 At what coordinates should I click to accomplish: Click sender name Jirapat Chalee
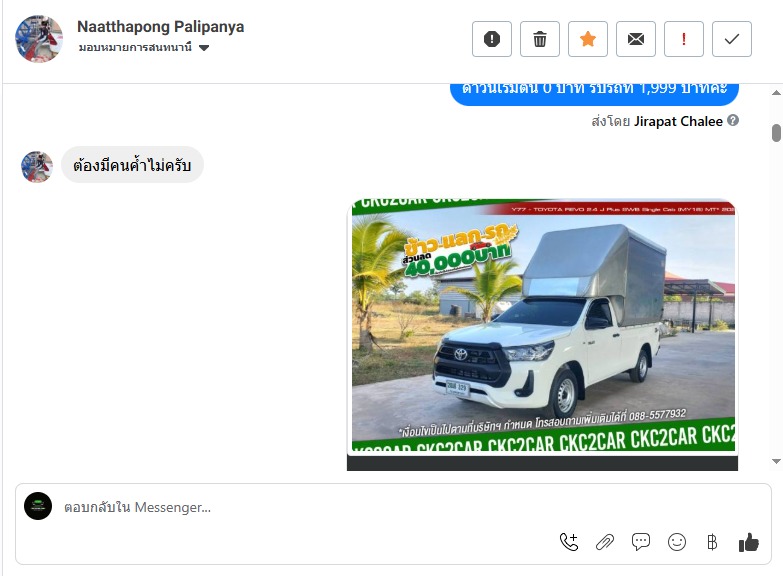[x=678, y=121]
